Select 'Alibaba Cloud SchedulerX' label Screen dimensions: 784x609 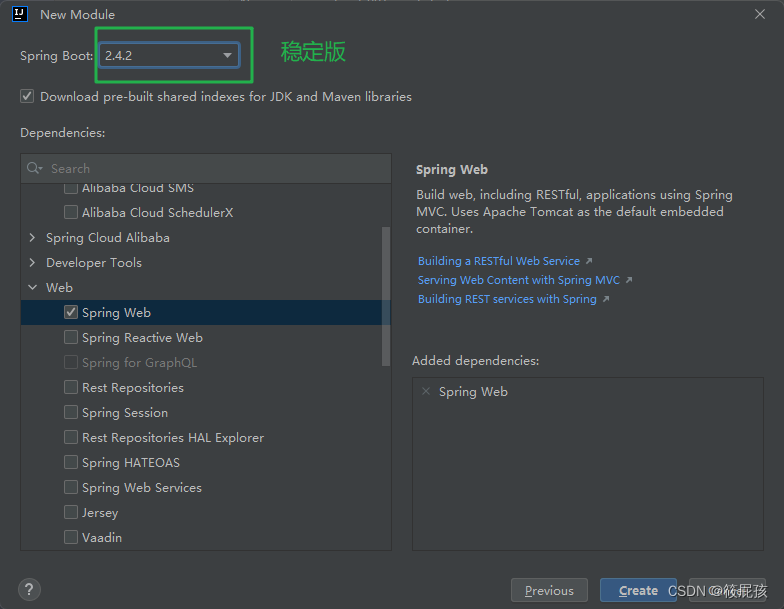point(158,212)
